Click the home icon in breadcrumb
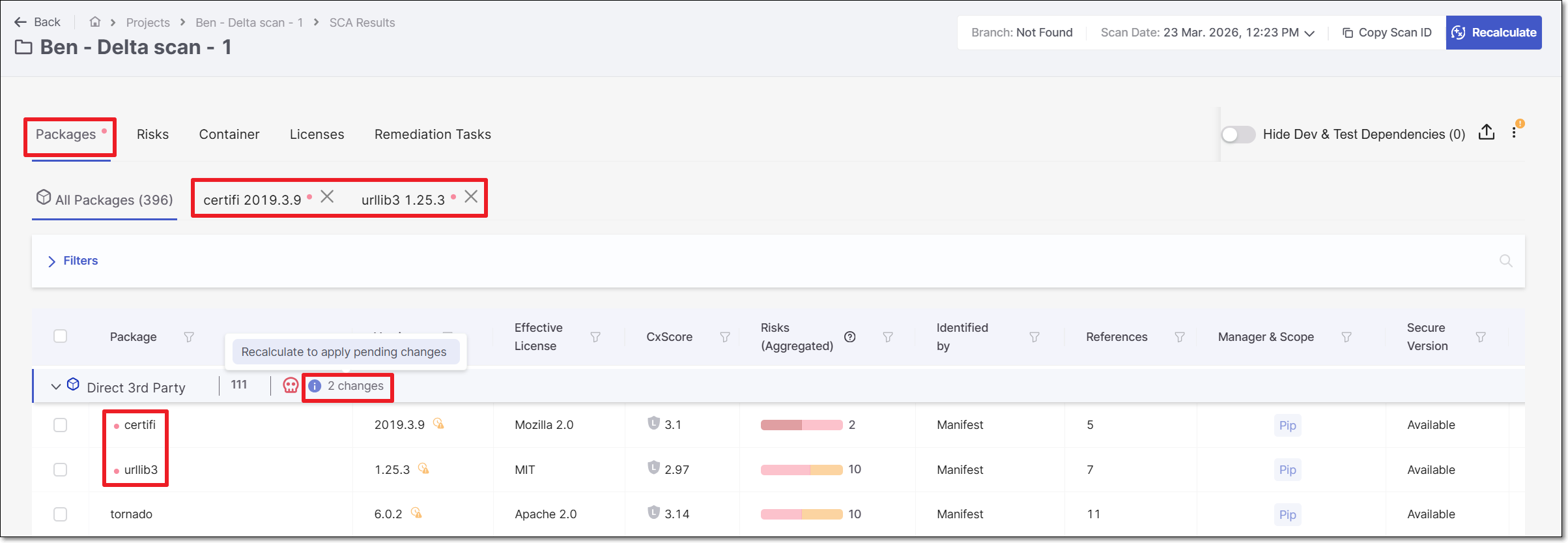Image resolution: width=1568 pixels, height=543 pixels. (x=95, y=22)
